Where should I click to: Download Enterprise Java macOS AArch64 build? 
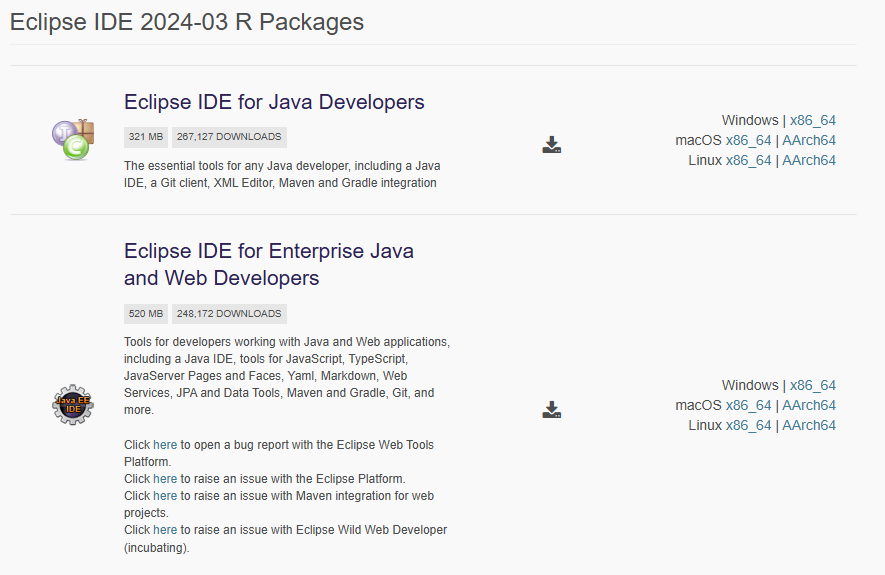pyautogui.click(x=808, y=405)
